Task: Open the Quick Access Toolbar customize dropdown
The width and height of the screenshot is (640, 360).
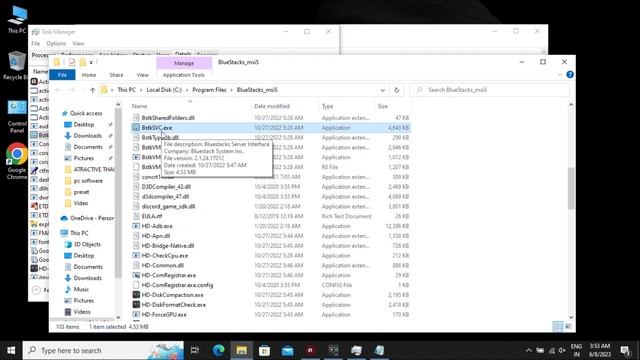Action: 91,62
